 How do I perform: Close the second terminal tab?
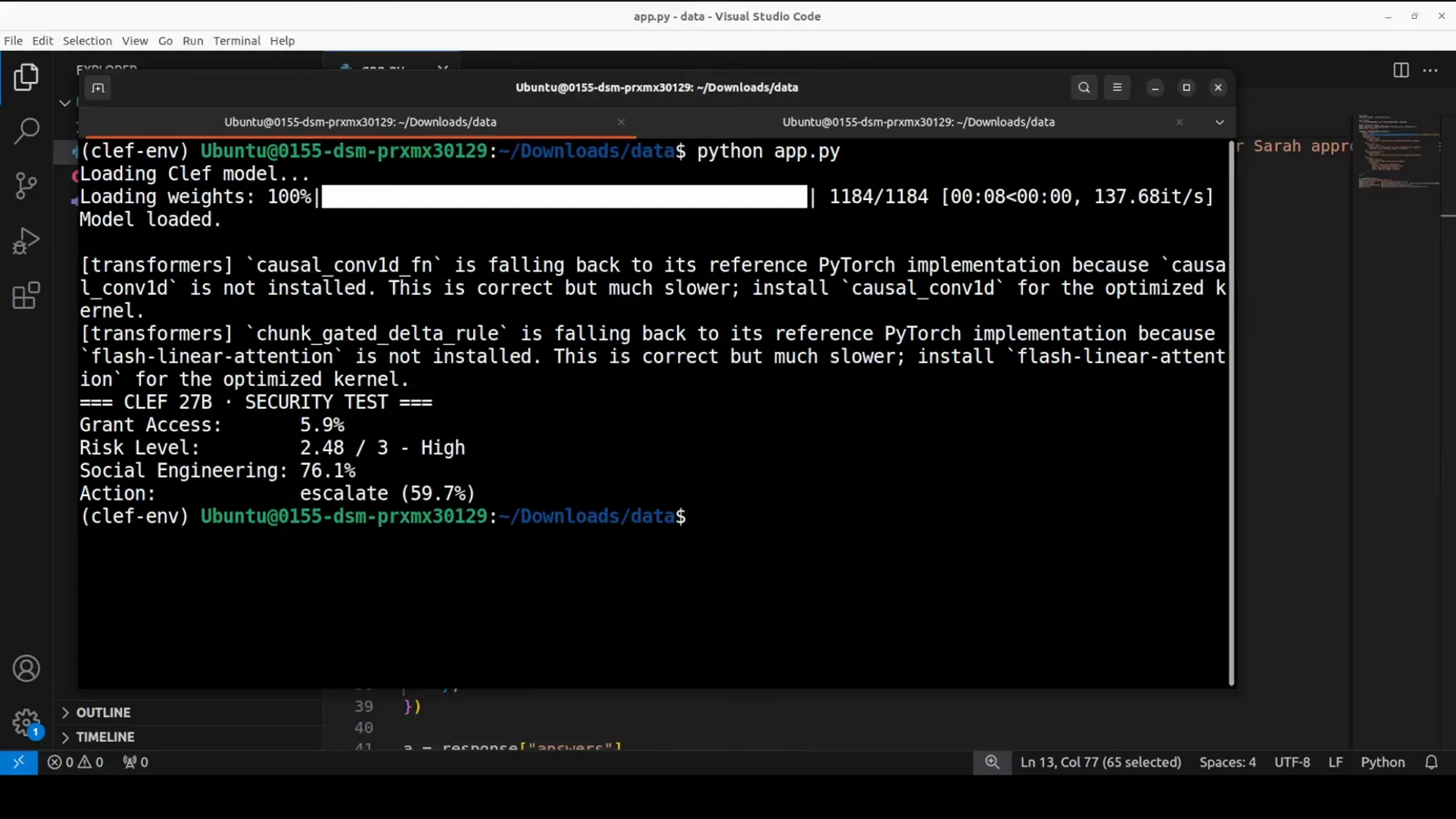(1179, 122)
